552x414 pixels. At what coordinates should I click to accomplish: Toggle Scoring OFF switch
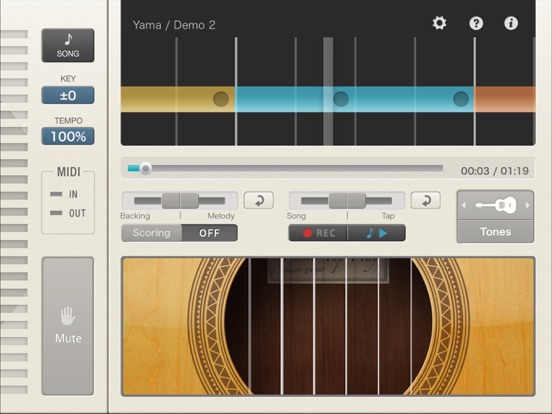click(x=180, y=233)
